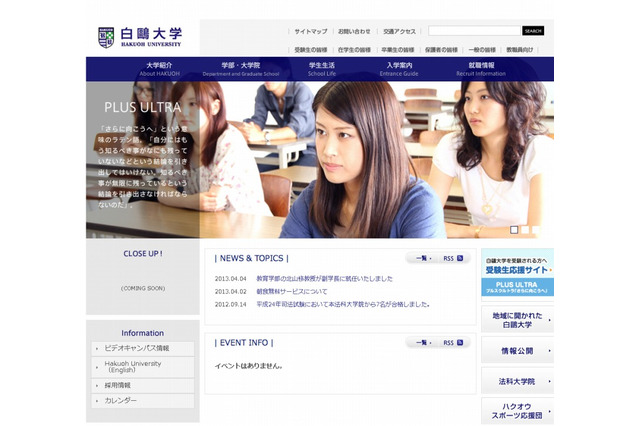Click the CLOSE UP! heading

tap(143, 253)
